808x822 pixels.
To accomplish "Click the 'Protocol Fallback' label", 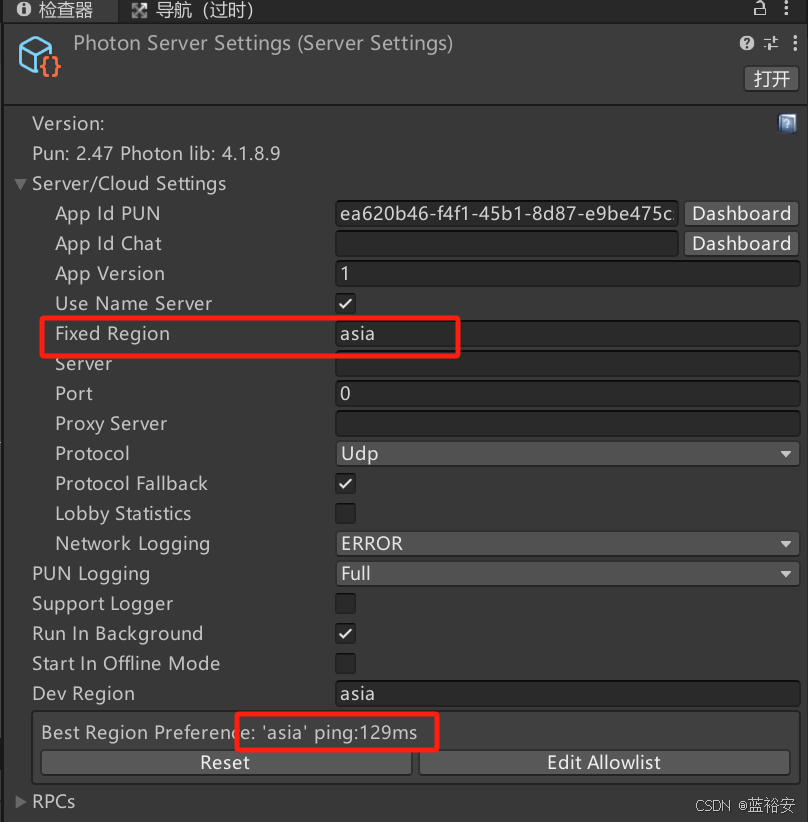I will click(132, 483).
